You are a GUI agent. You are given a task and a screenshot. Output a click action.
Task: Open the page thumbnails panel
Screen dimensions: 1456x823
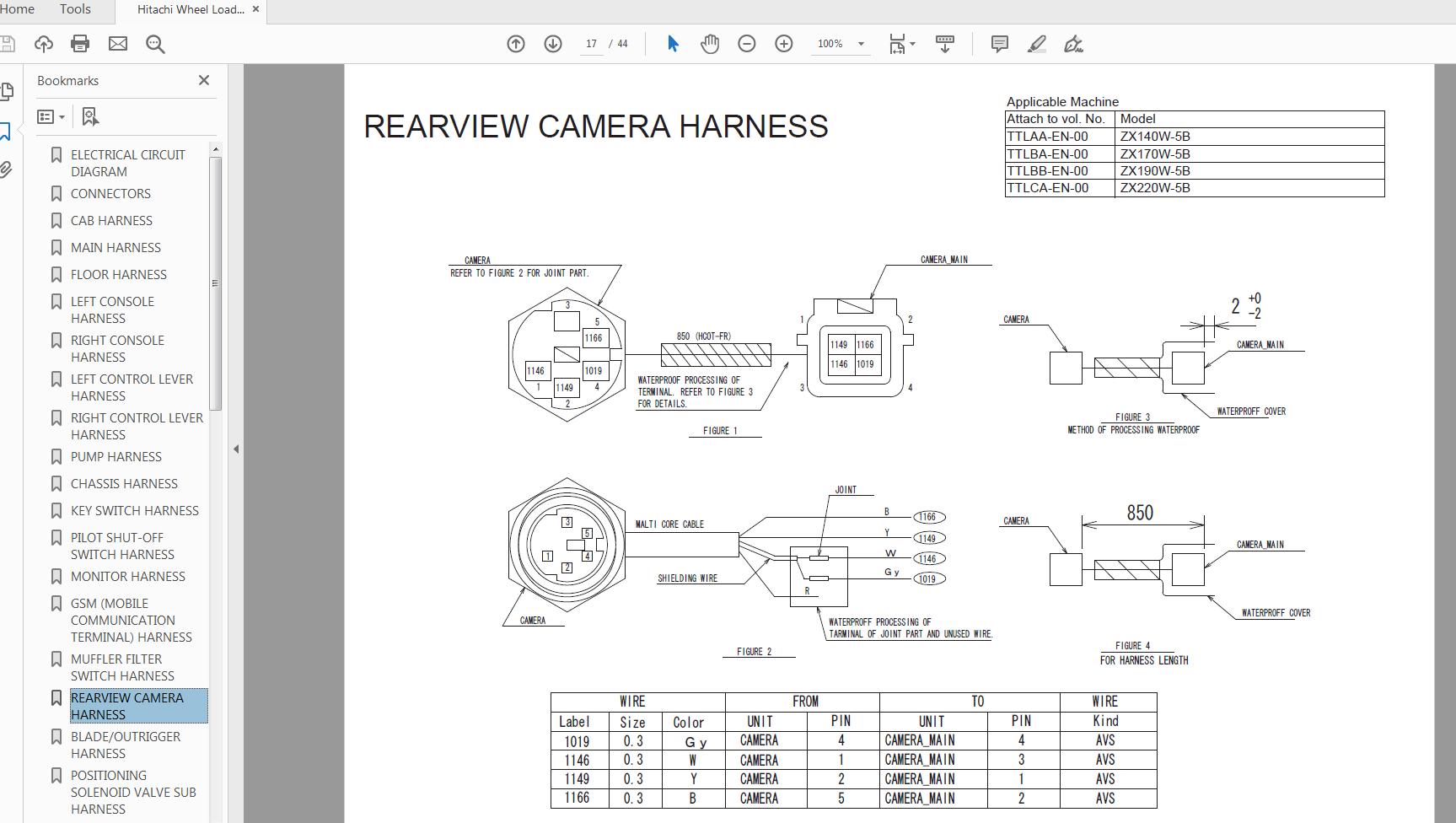(x=7, y=90)
